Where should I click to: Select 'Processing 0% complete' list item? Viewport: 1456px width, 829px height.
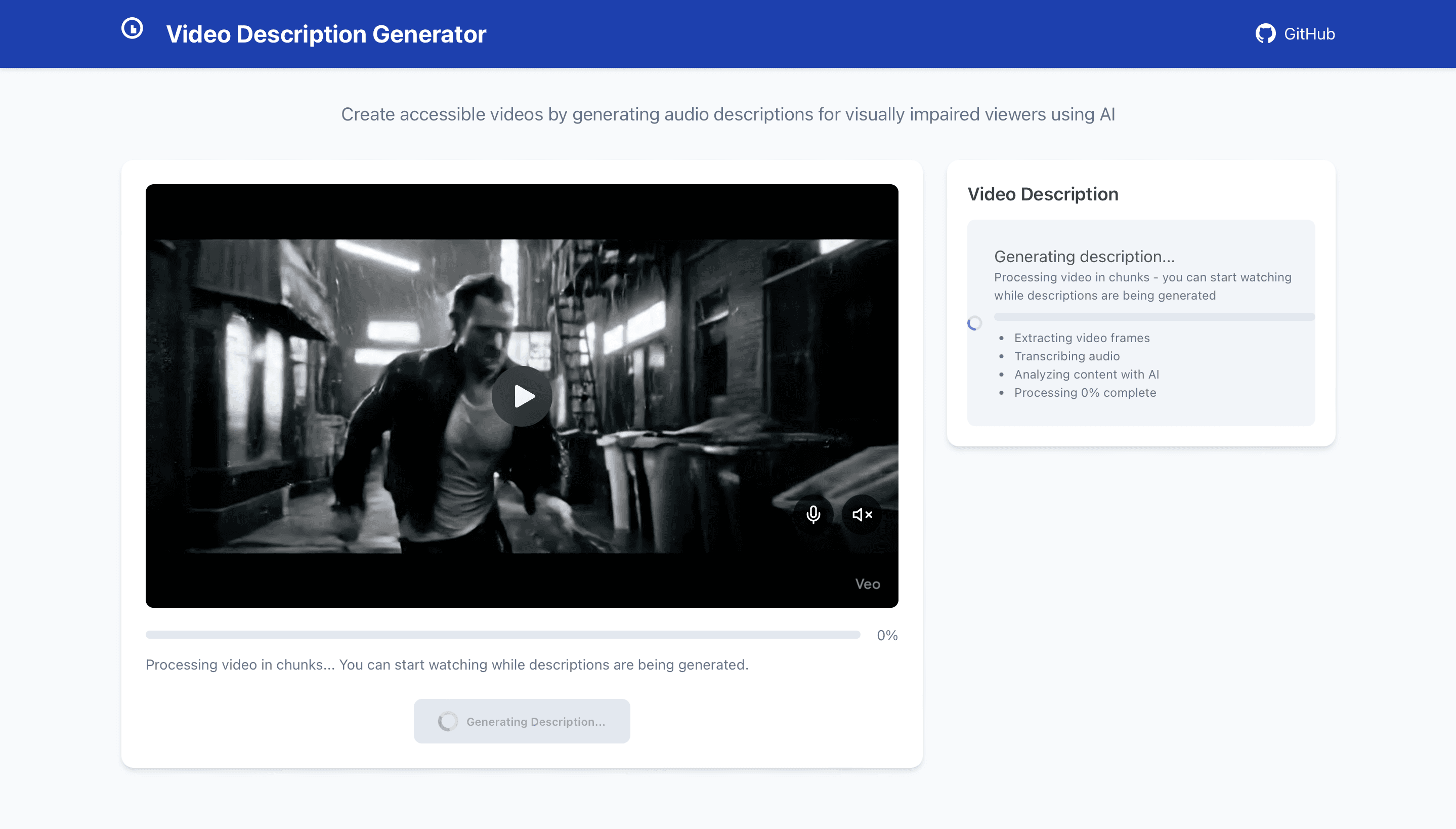1085,392
